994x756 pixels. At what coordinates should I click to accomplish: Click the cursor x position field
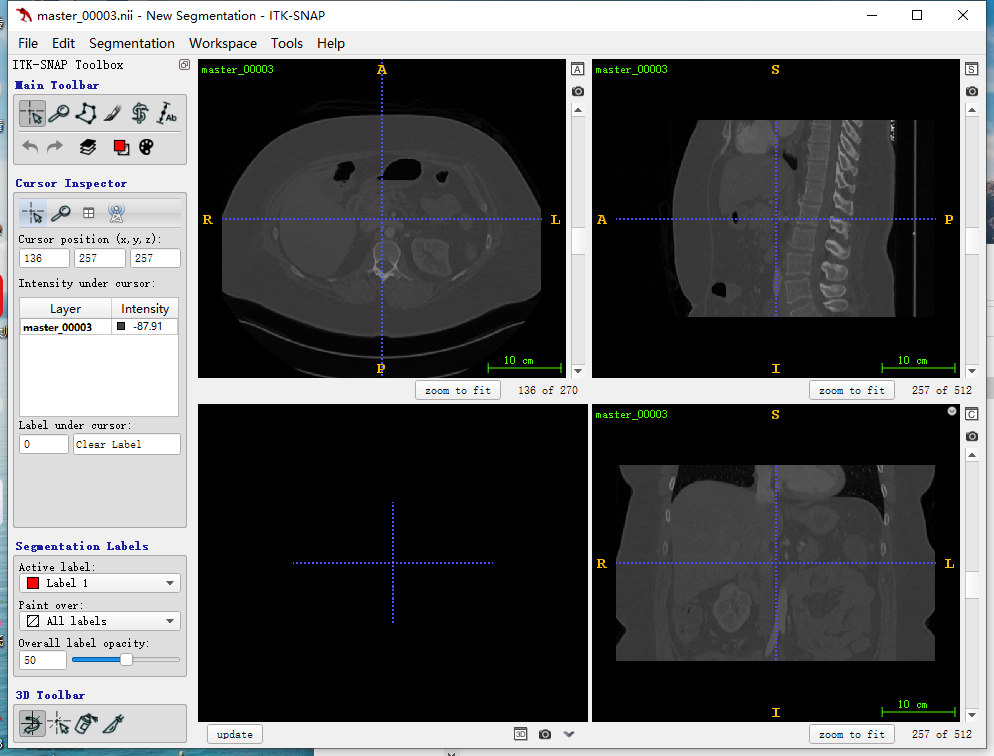(44, 258)
